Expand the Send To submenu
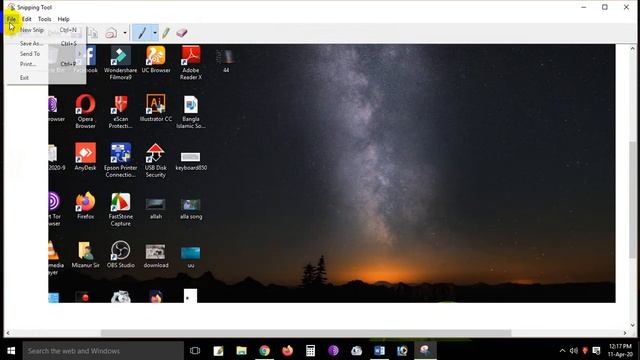Screen dimensions: 640x360 coord(46,54)
